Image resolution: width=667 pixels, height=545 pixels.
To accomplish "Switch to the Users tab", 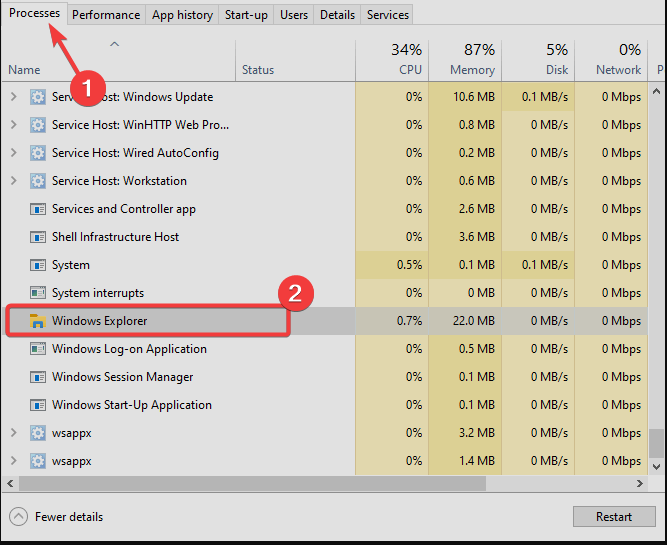I will click(x=294, y=15).
